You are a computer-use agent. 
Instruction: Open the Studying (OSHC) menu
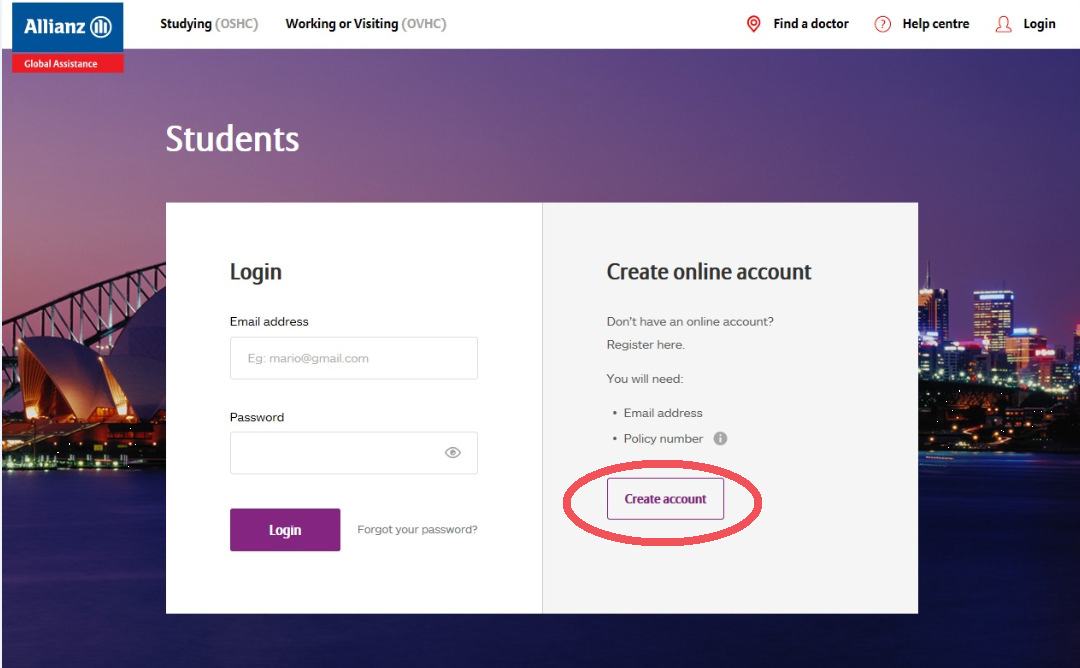point(209,24)
